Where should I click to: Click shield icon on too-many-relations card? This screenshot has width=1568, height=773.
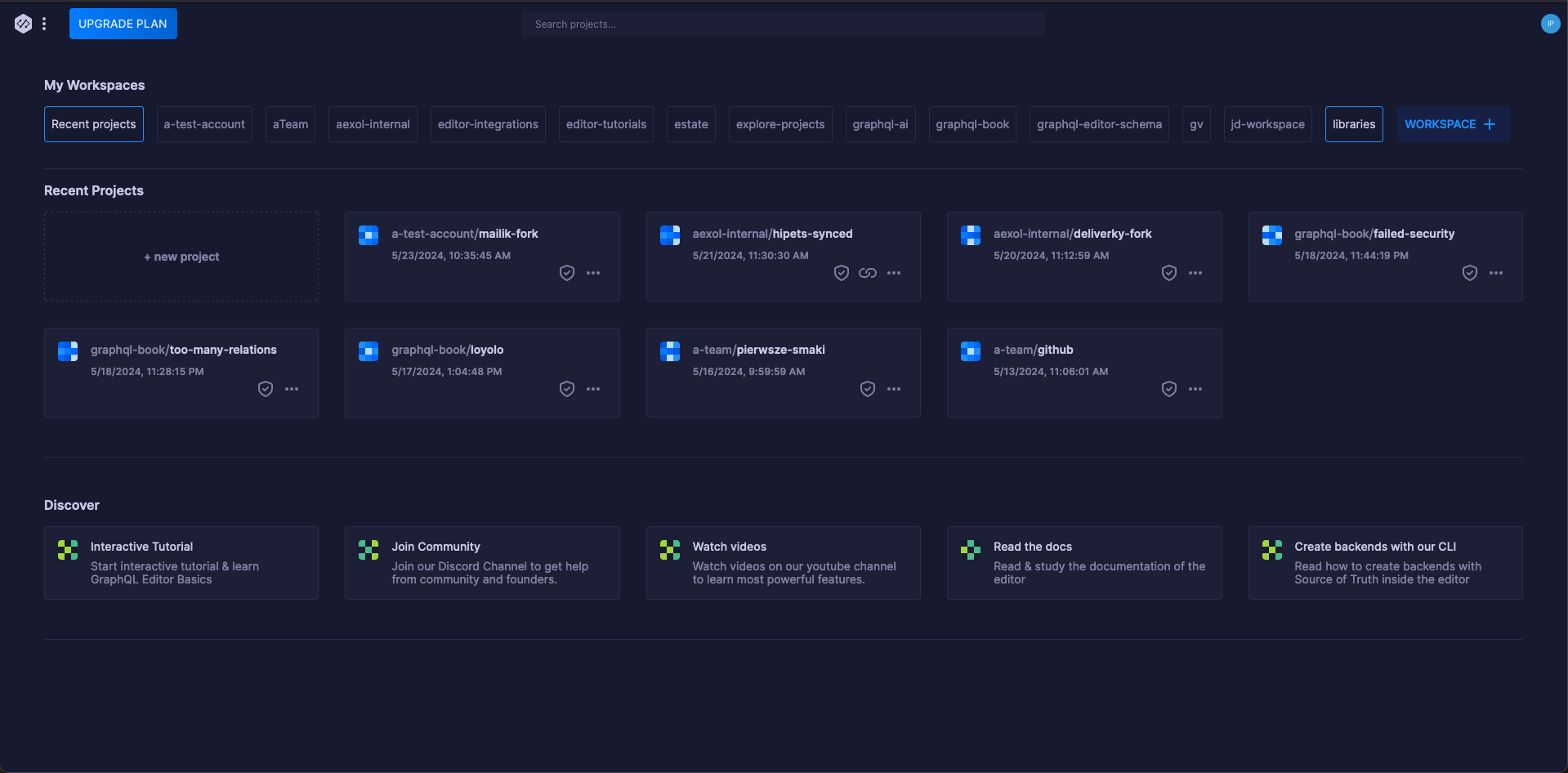266,389
